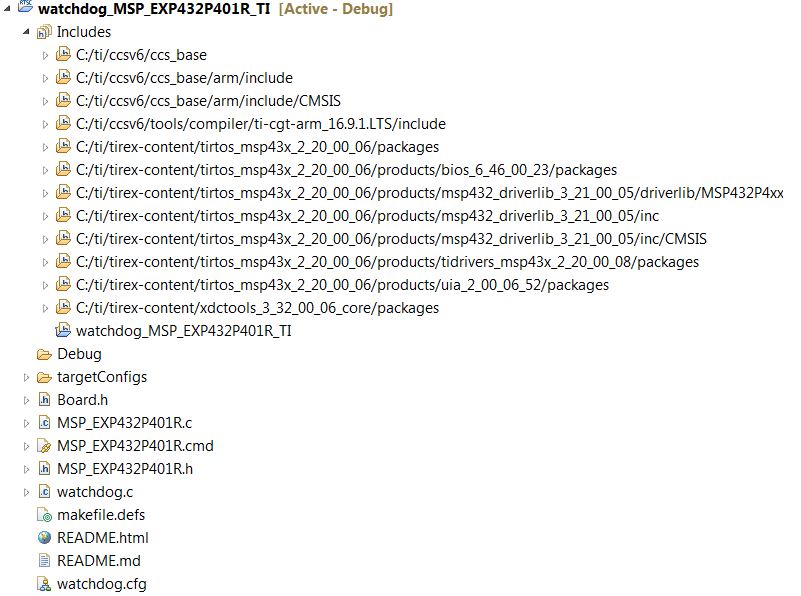Viewport: 801px width, 596px height.
Task: Expand the driverlib inc/CMSIS path arrow
Action: 45,239
